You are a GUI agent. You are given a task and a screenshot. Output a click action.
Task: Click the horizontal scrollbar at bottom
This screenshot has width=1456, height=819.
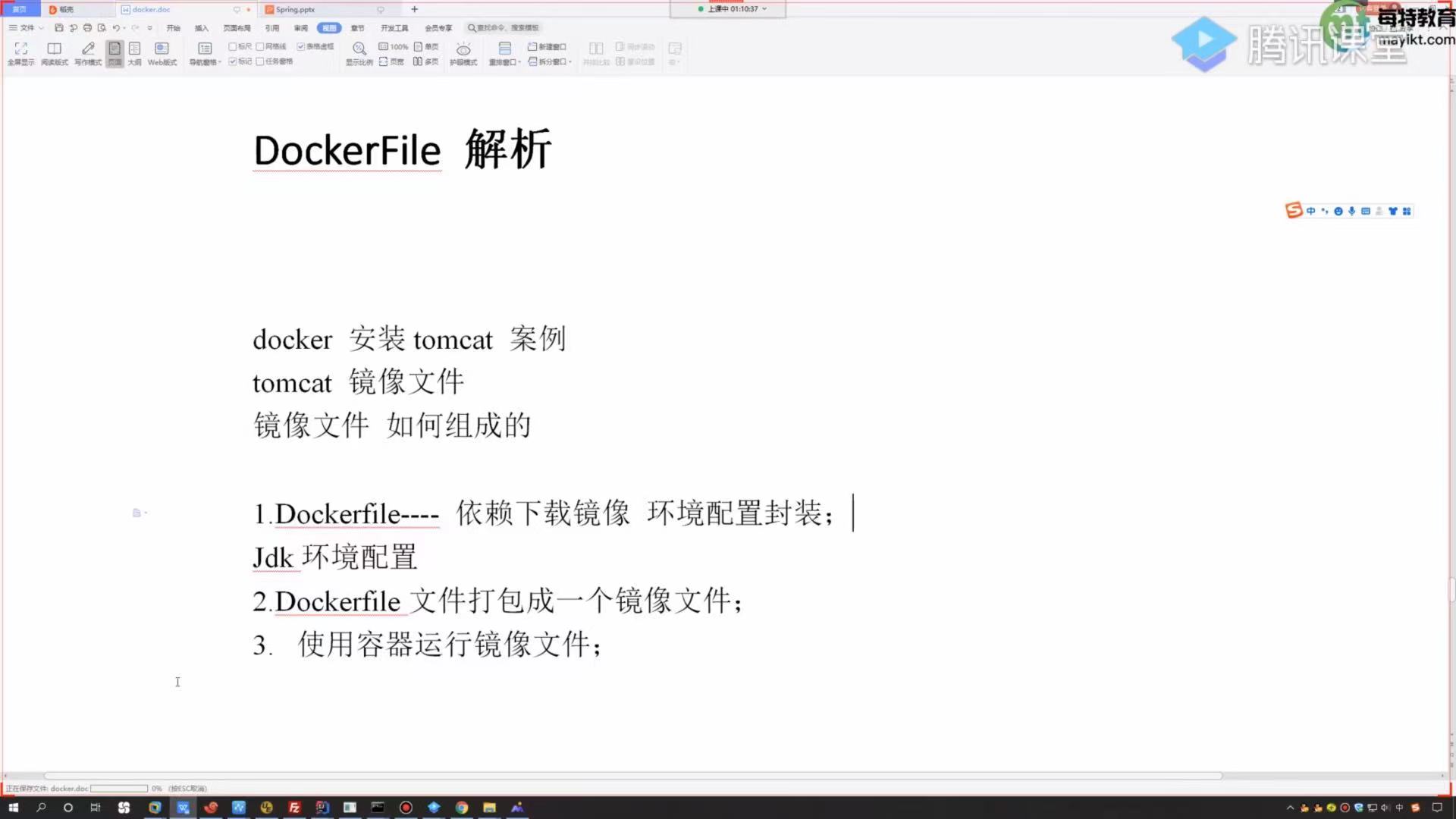pyautogui.click(x=632, y=776)
